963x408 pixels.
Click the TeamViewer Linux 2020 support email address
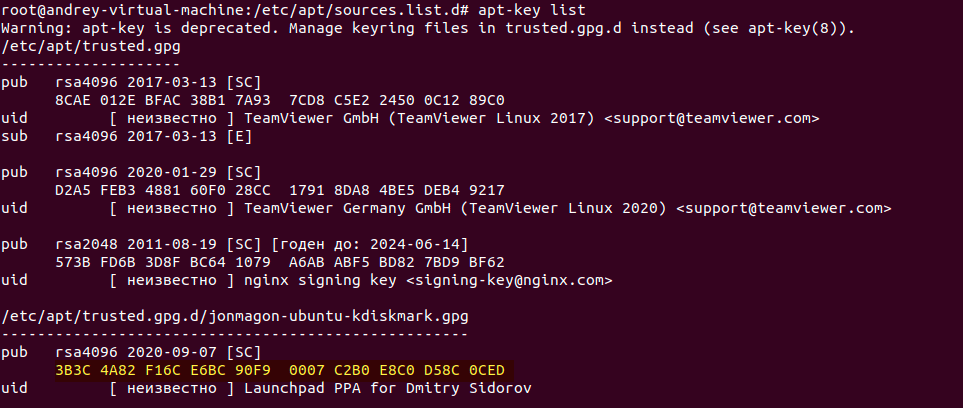coord(782,209)
